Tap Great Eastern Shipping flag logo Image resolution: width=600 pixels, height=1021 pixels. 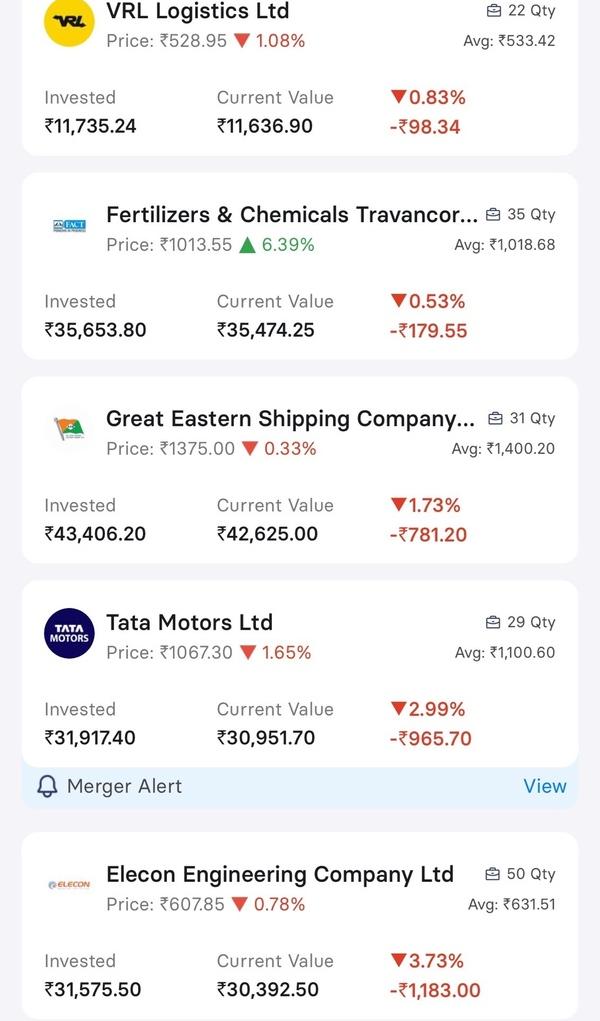pos(69,429)
